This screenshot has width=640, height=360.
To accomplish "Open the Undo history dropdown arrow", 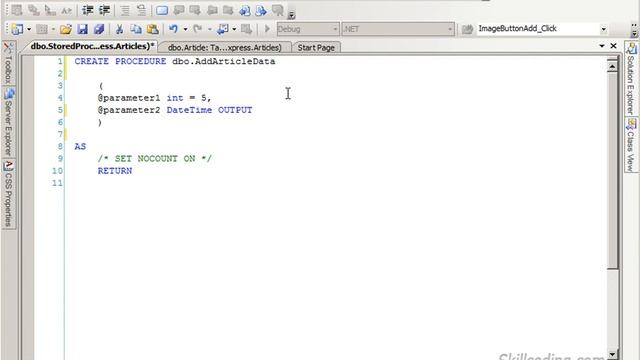I will 185,29.
